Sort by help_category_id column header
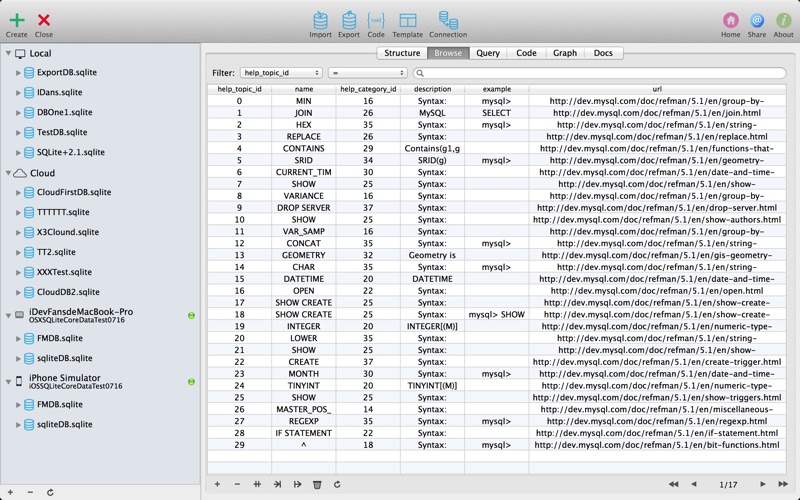The width and height of the screenshot is (800, 500). point(368,89)
